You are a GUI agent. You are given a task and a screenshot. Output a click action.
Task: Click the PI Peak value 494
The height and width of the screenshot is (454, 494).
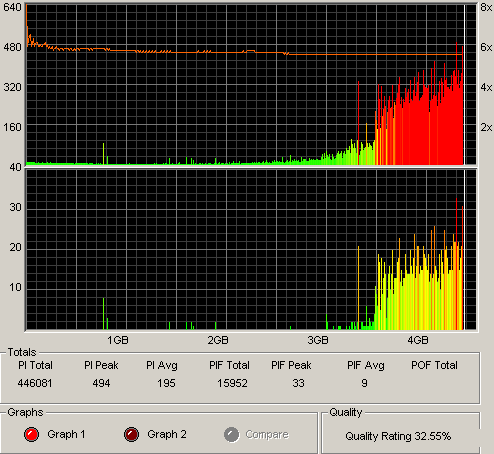[x=101, y=383]
